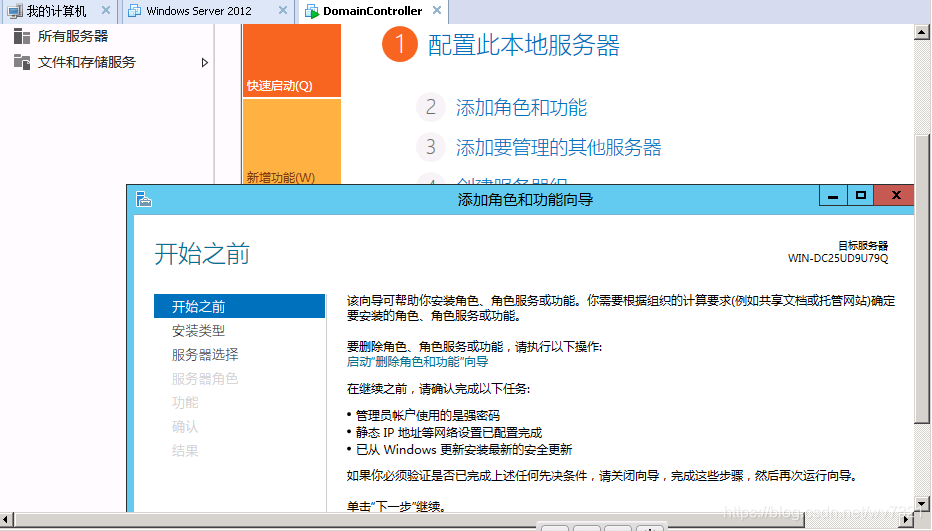
Task: Click the wizard title bar icon
Action: [144, 199]
